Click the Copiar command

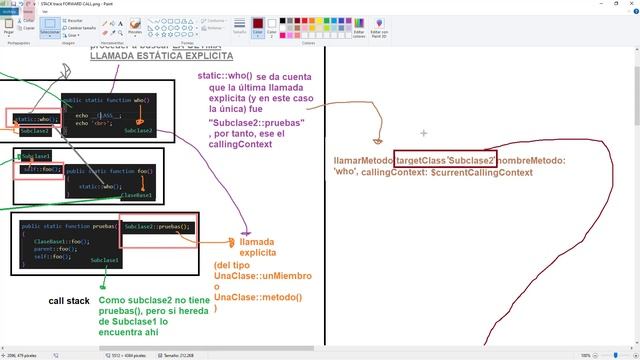26,28
